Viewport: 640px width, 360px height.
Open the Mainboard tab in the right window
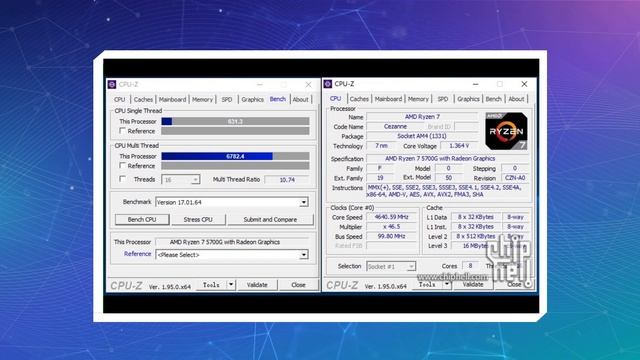(388, 99)
